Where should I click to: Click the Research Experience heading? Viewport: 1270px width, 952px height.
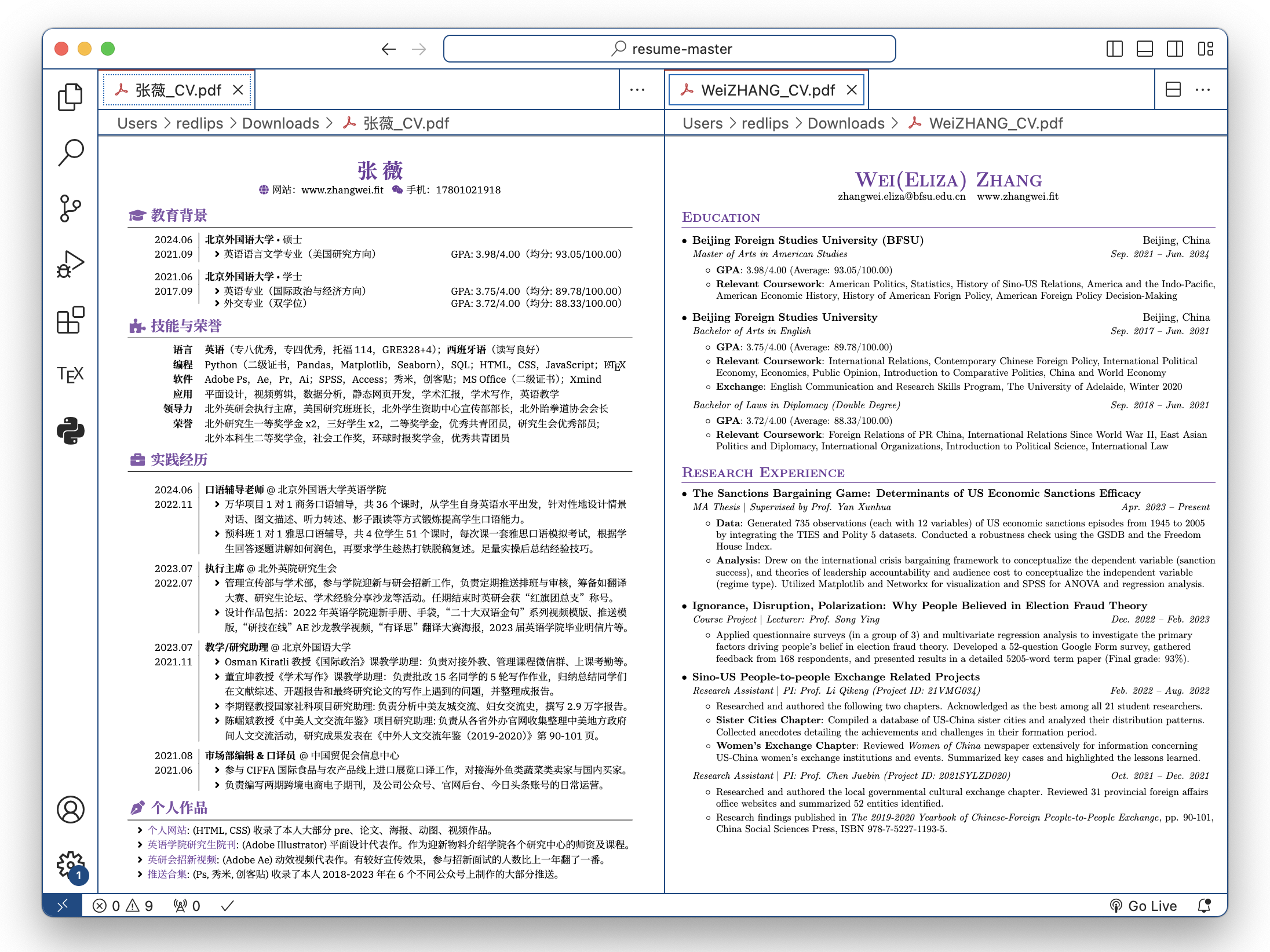[763, 473]
